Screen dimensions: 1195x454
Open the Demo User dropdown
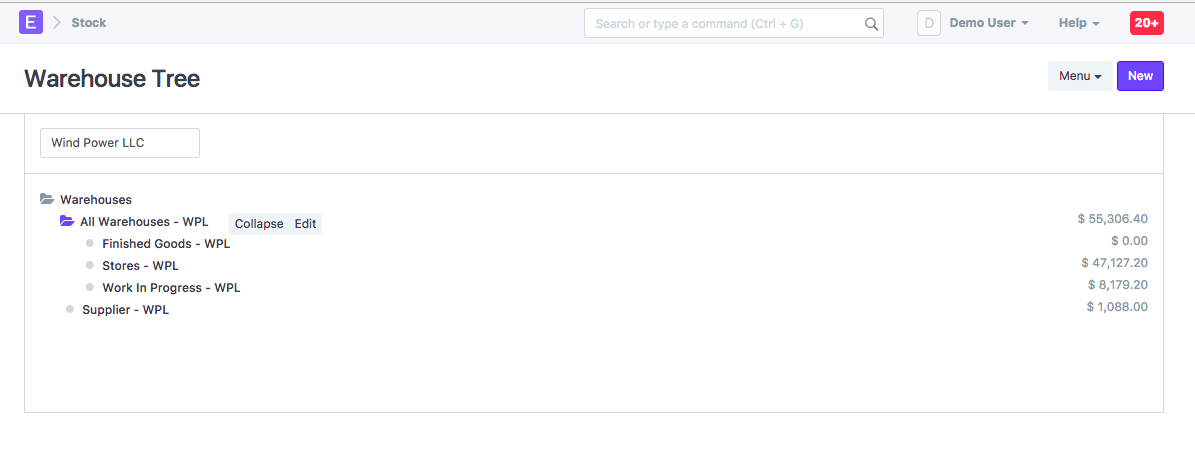[989, 23]
